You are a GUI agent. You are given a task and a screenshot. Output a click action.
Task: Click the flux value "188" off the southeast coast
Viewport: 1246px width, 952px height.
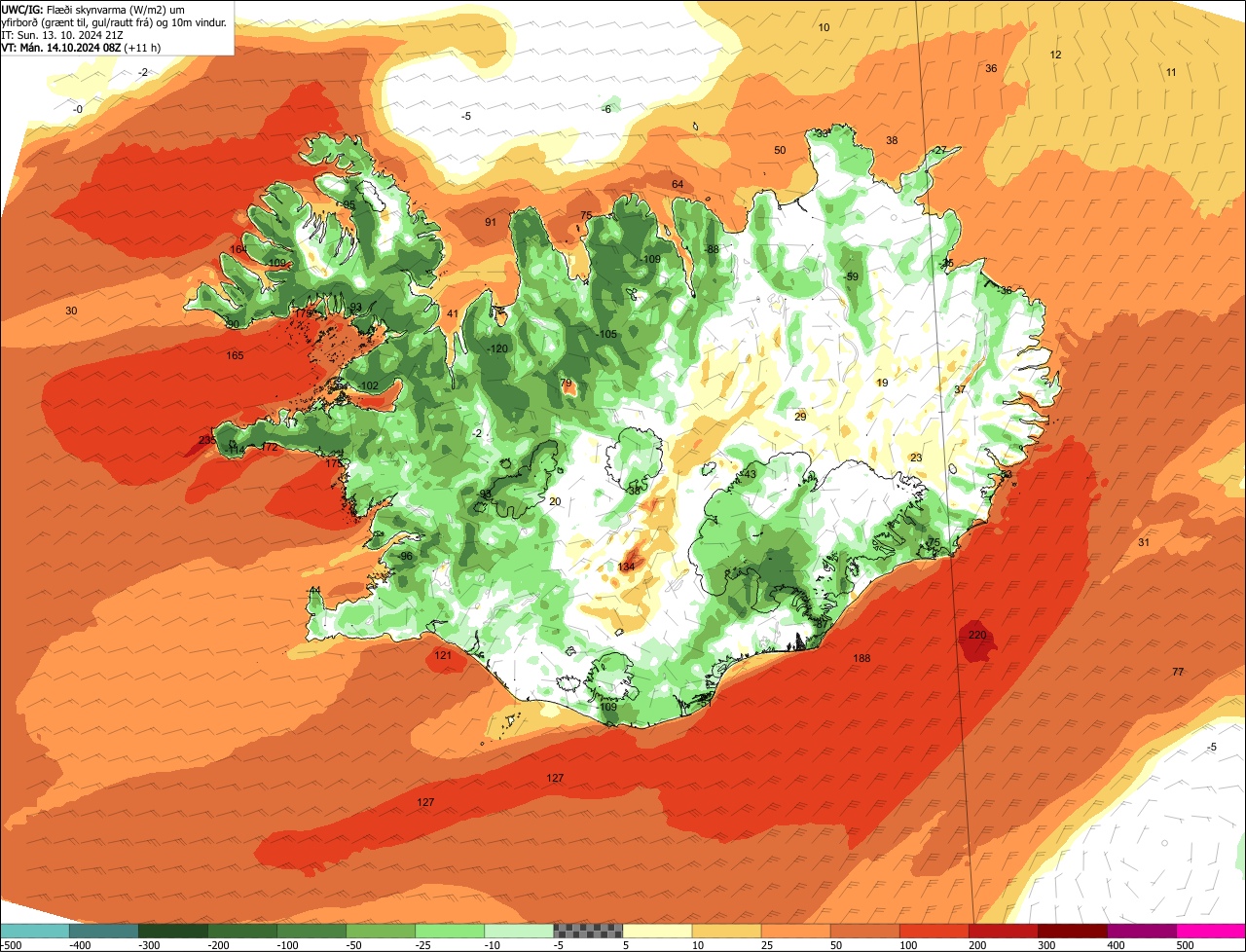(x=861, y=659)
